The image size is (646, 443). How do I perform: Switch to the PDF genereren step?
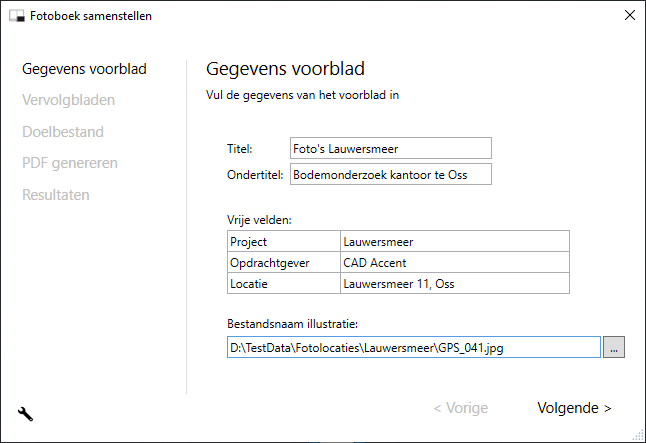(70, 163)
